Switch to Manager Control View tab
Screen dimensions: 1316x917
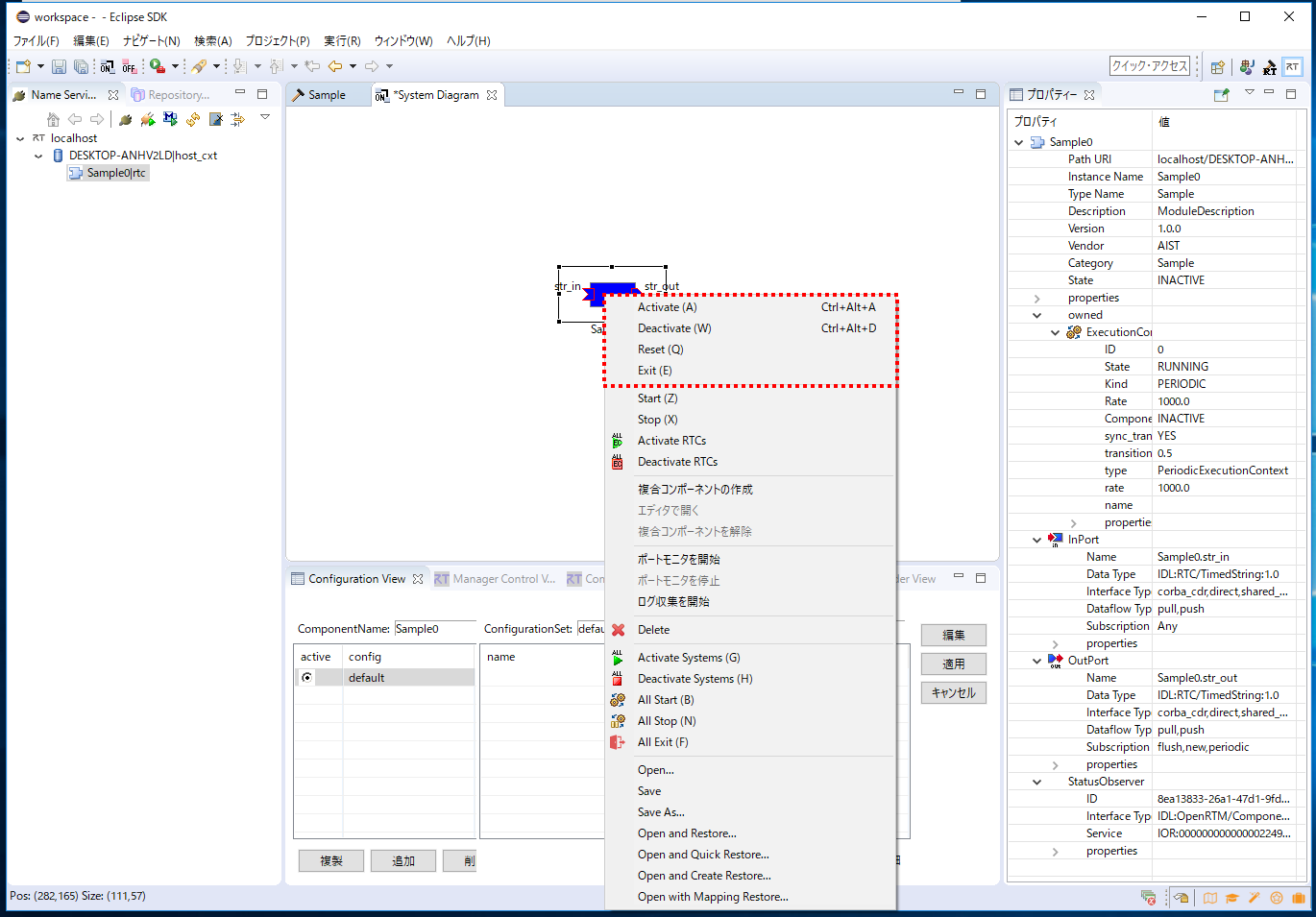click(495, 579)
